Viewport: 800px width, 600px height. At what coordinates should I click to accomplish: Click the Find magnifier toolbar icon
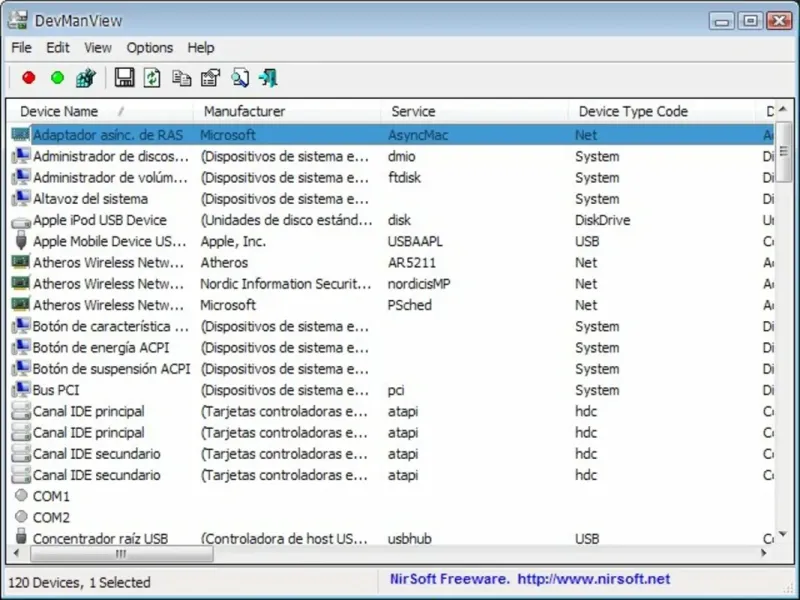(x=239, y=77)
